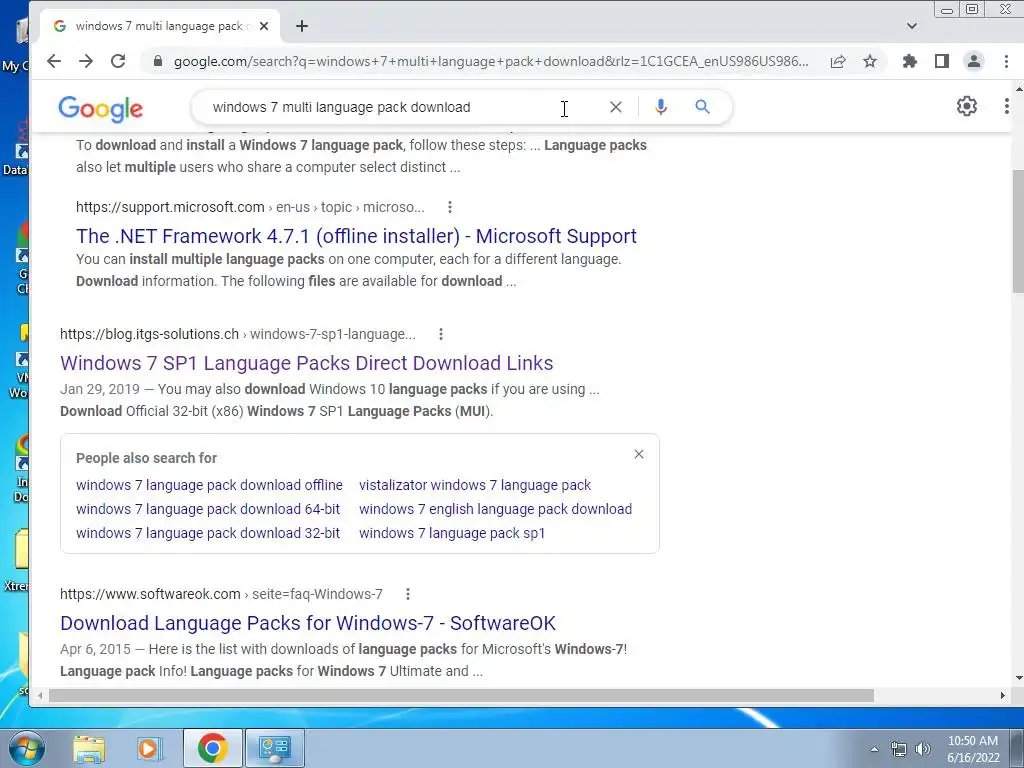The height and width of the screenshot is (768, 1024).
Task: Open Windows 7 SP1 Language Packs Direct Download Links
Action: tap(306, 363)
